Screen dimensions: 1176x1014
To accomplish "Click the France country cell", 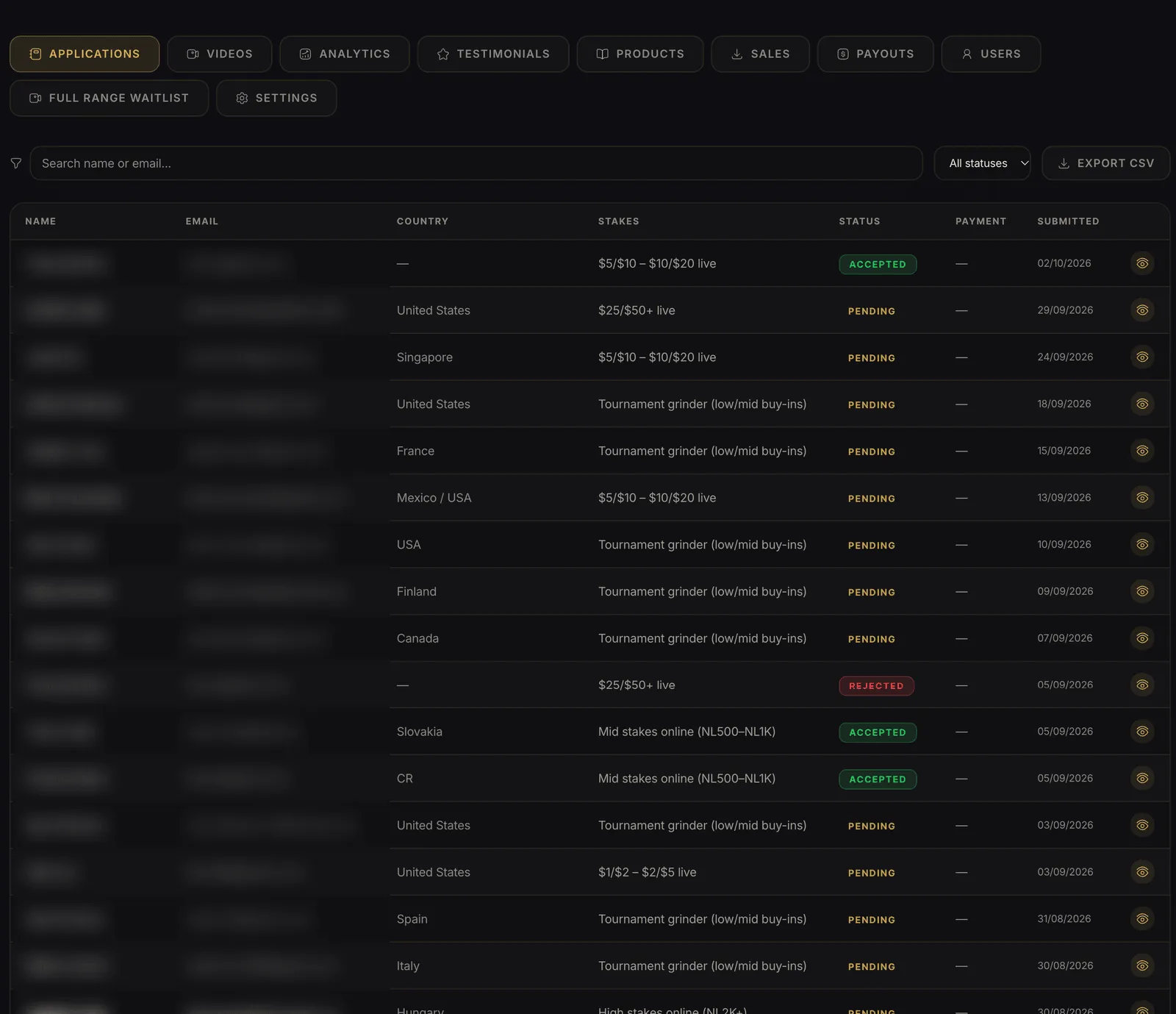I will click(415, 451).
